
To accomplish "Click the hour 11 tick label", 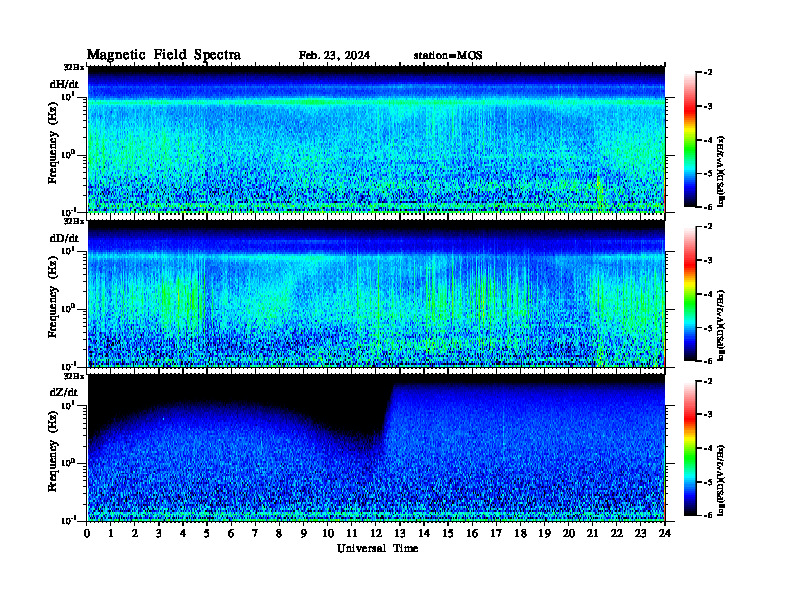I will pos(352,533).
